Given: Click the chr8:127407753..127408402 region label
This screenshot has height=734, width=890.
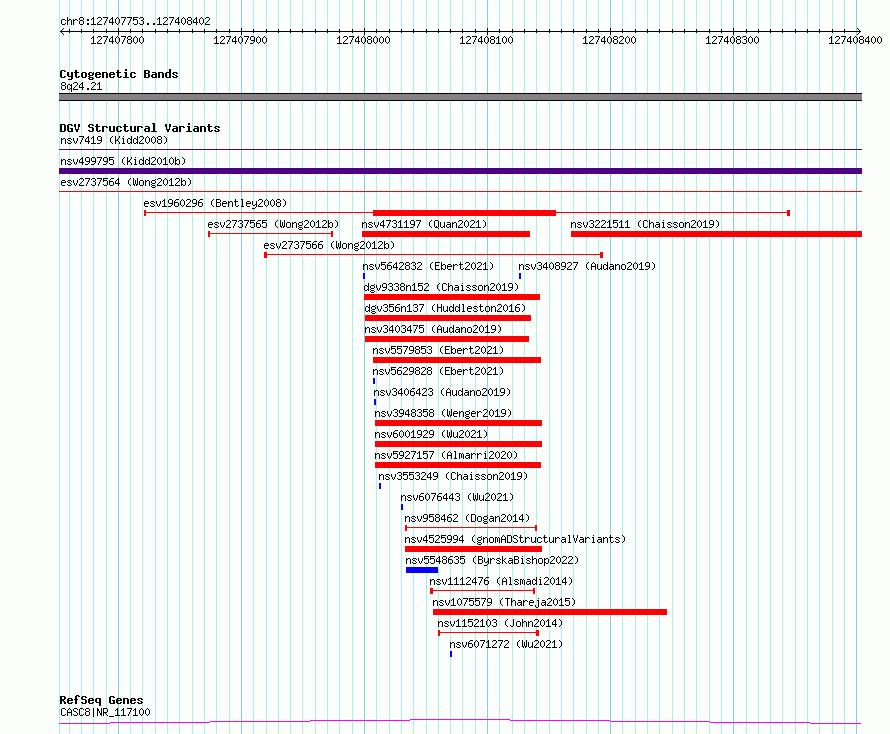Looking at the screenshot, I should click(x=135, y=22).
